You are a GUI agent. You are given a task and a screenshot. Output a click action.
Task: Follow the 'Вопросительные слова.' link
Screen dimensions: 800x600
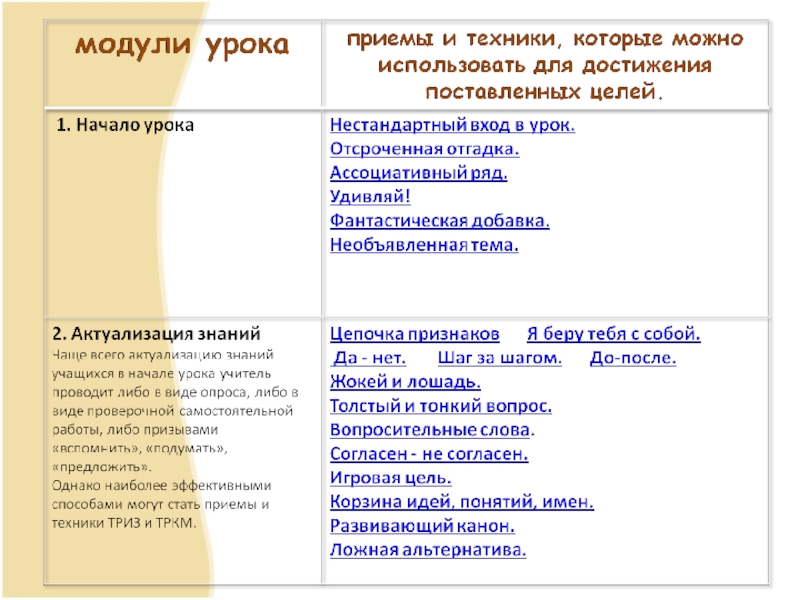click(x=432, y=430)
